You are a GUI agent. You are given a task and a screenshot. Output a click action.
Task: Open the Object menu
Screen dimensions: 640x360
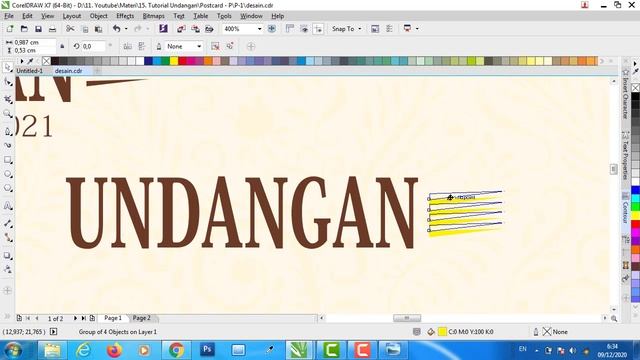[x=98, y=16]
